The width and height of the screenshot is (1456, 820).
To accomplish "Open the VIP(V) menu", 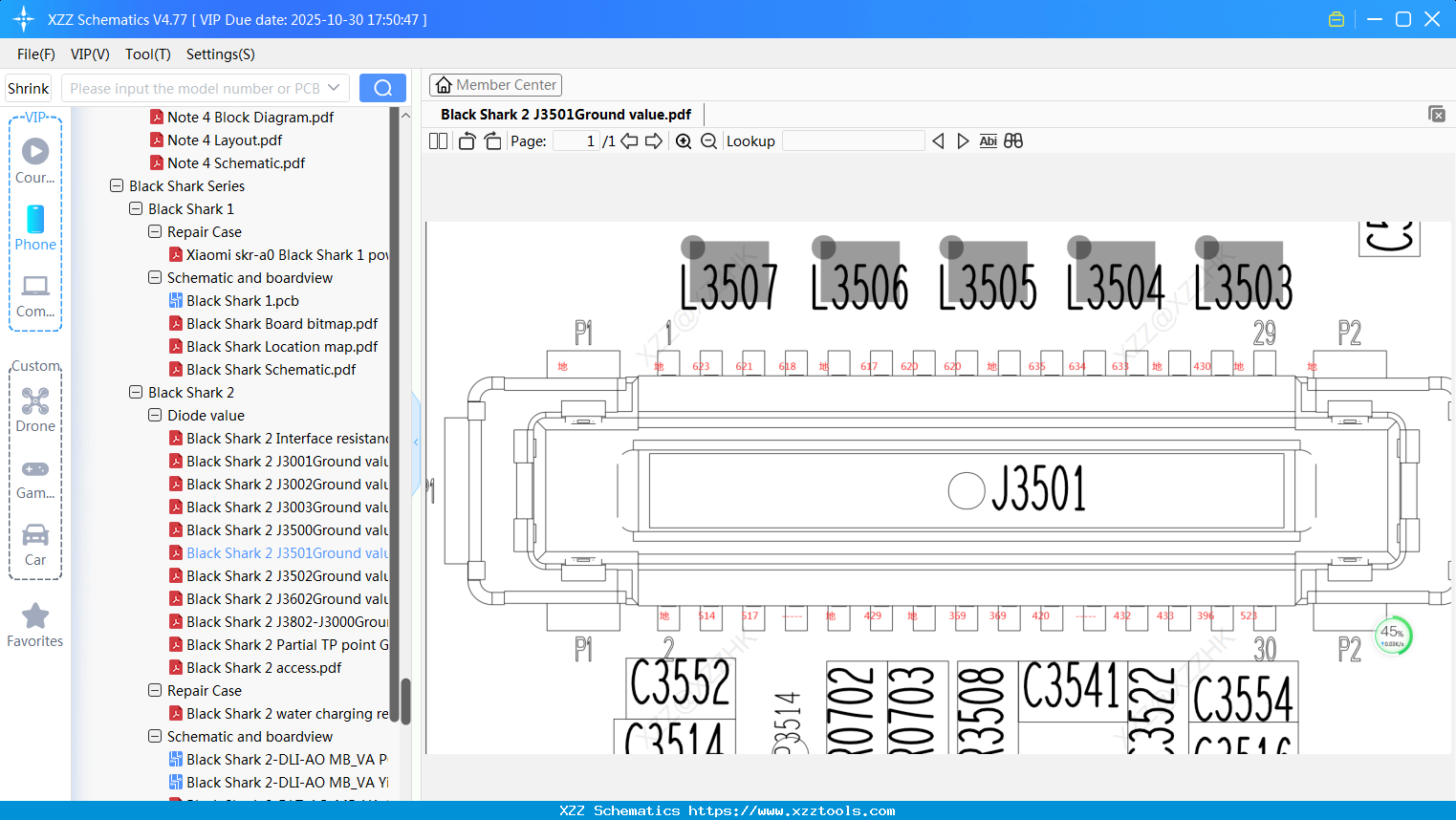I will coord(90,54).
